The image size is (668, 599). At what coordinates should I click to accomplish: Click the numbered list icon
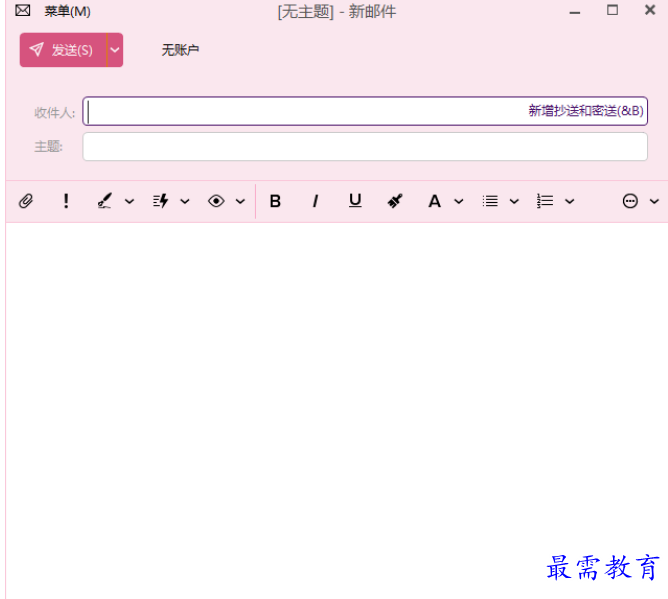[545, 201]
